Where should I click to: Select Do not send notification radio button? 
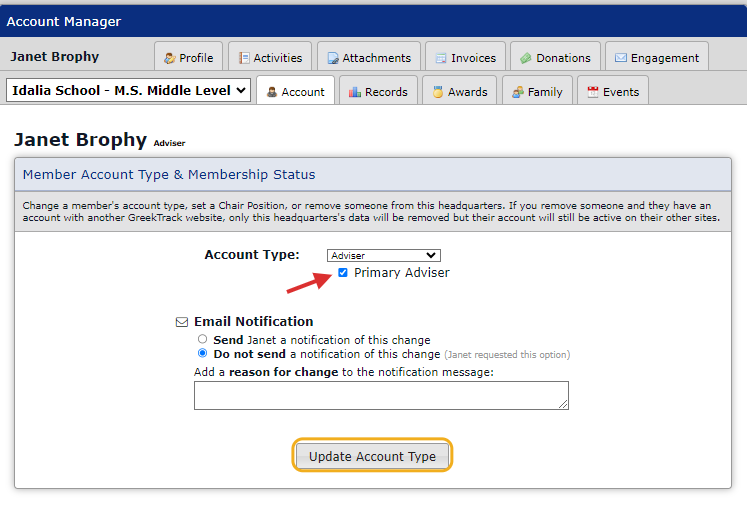[202, 353]
